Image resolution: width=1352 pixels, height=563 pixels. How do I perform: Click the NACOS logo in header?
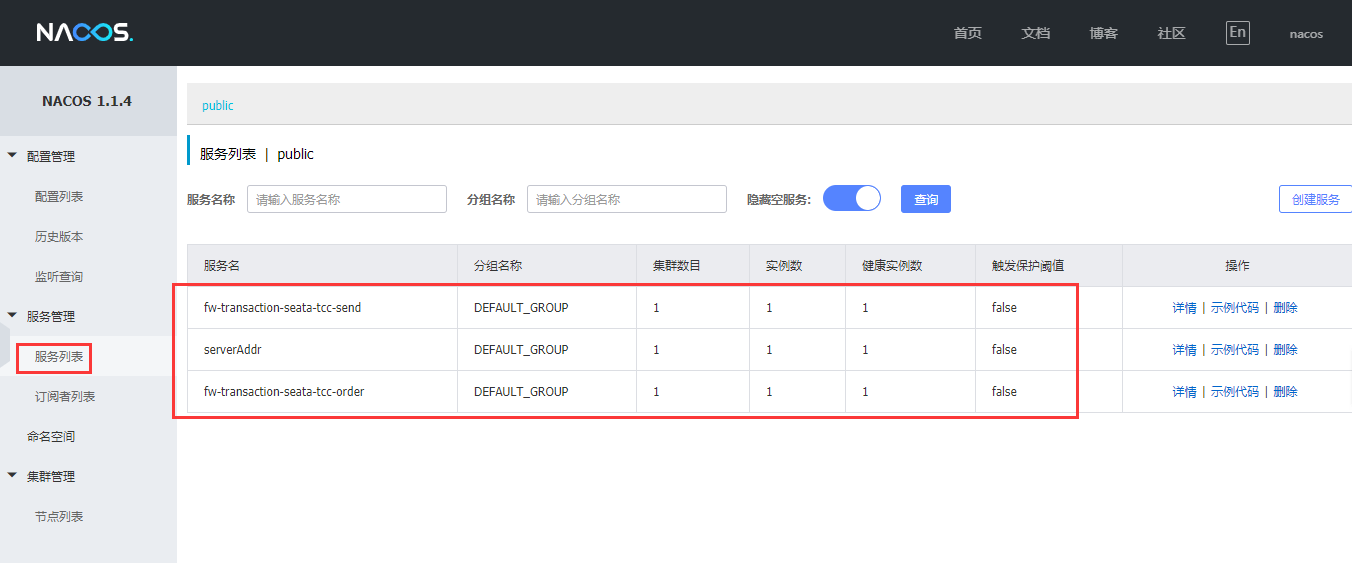(x=84, y=33)
